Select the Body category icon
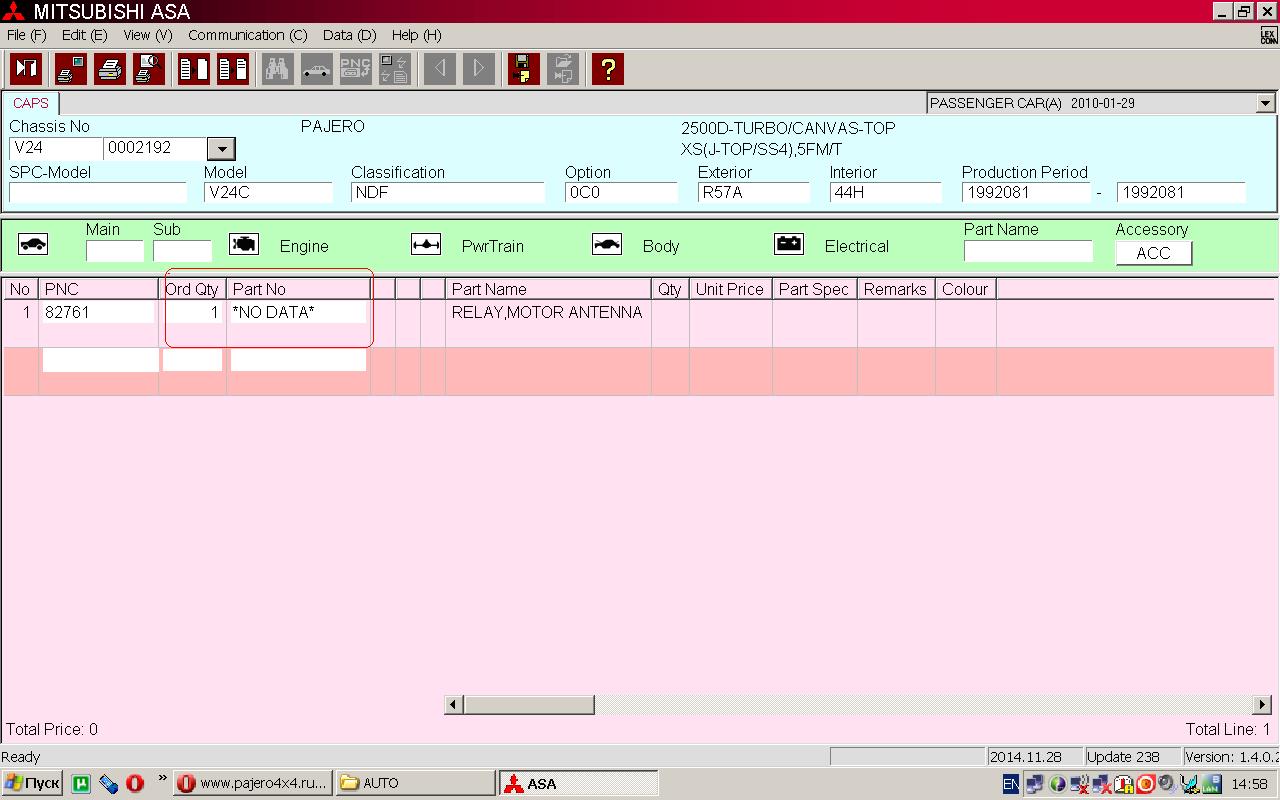Screen dimensions: 1280x800 pyautogui.click(x=607, y=245)
